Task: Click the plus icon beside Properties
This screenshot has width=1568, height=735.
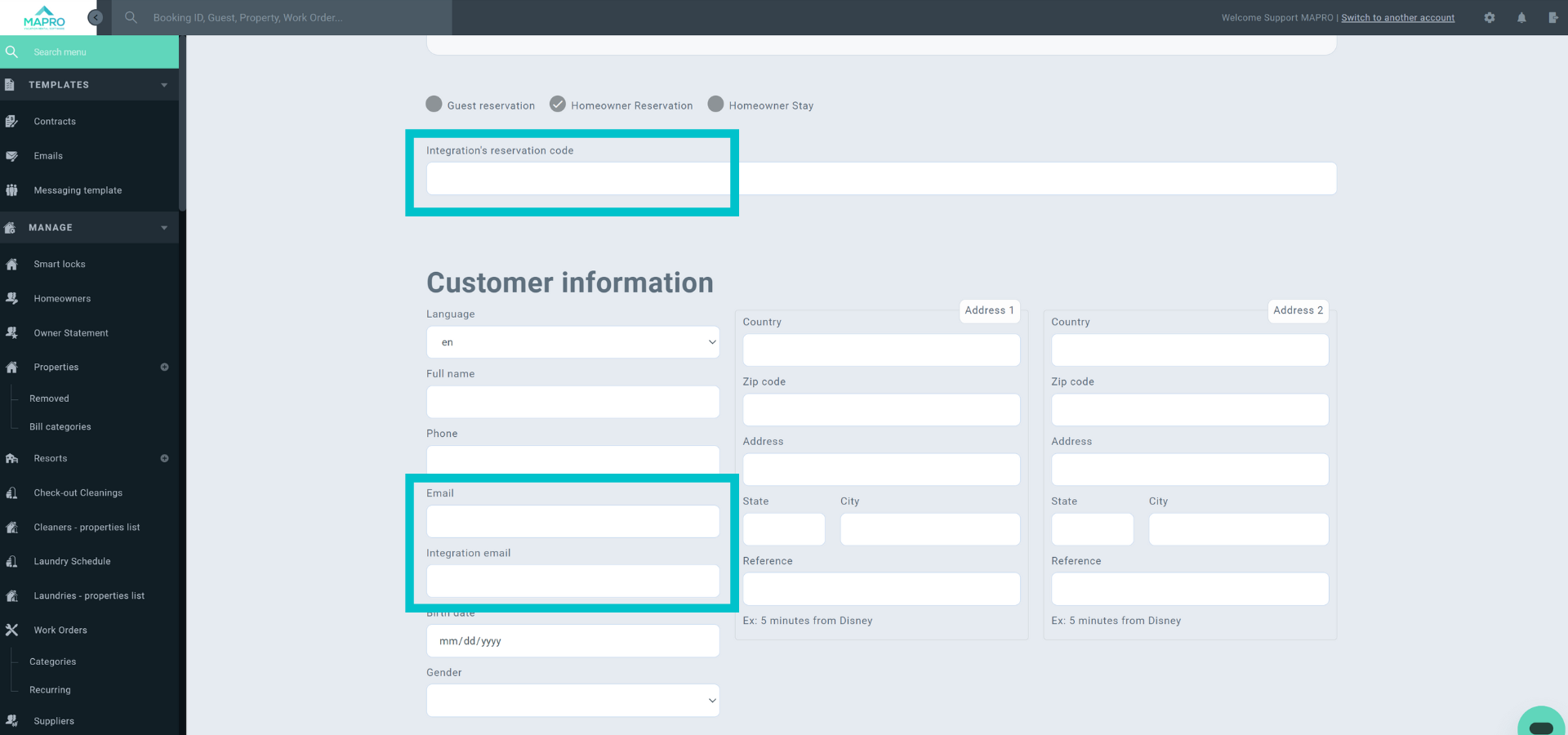Action: 164,367
